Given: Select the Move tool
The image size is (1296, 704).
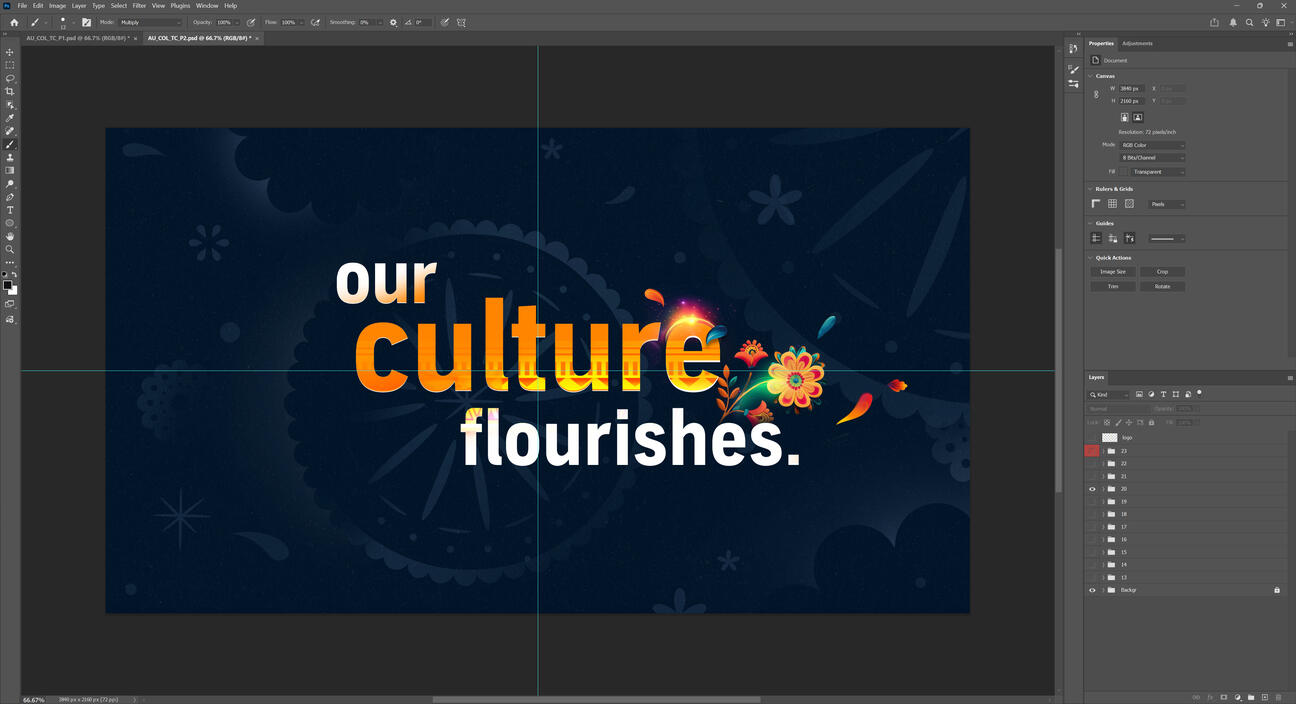Looking at the screenshot, I should click(x=10, y=52).
